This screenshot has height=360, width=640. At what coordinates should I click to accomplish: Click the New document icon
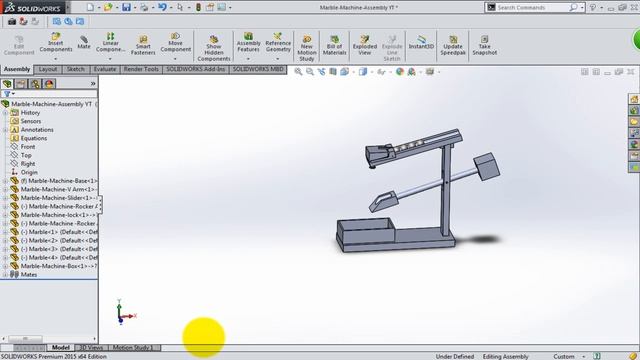click(90, 7)
